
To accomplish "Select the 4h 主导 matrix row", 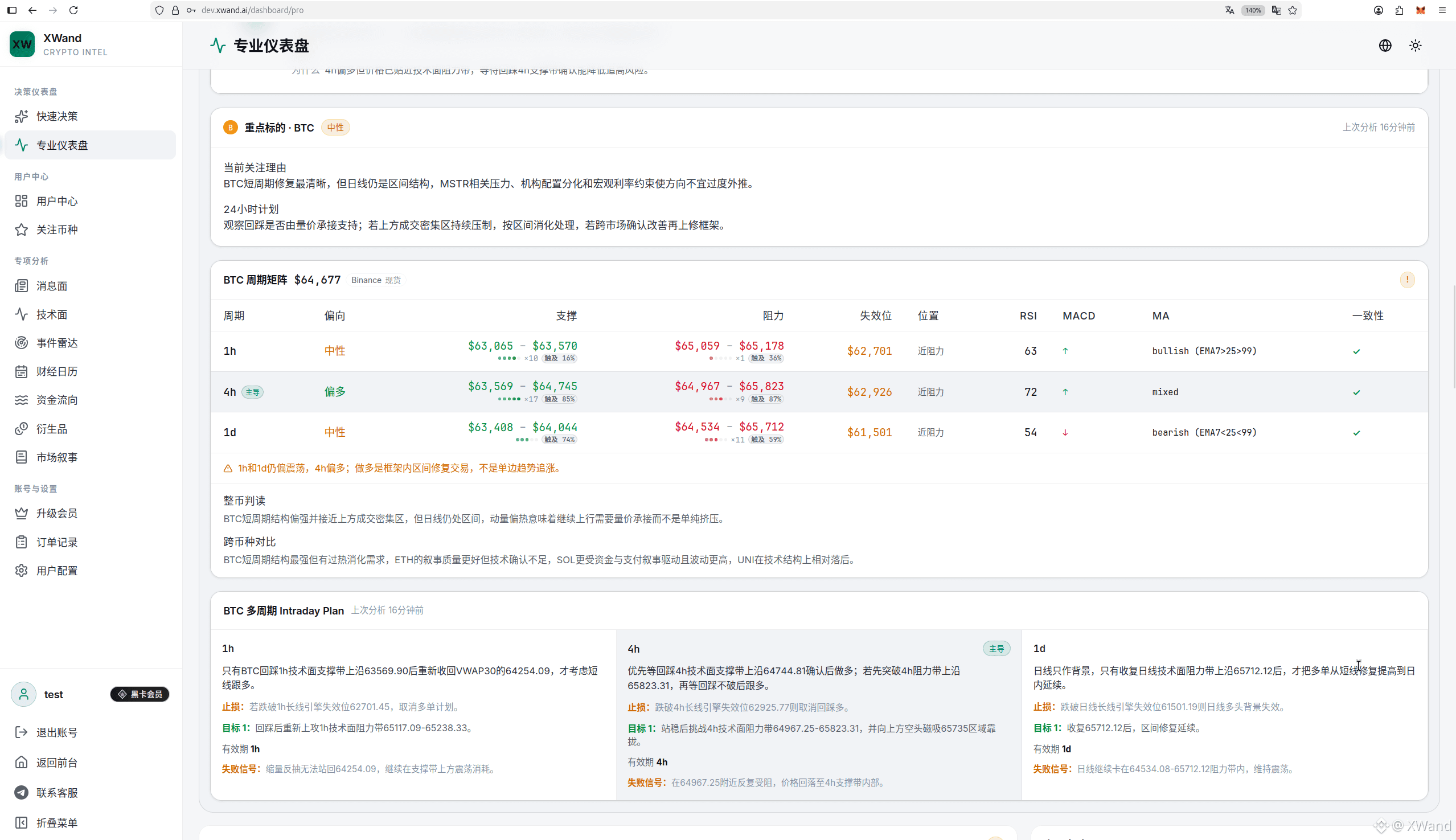I will [x=819, y=392].
